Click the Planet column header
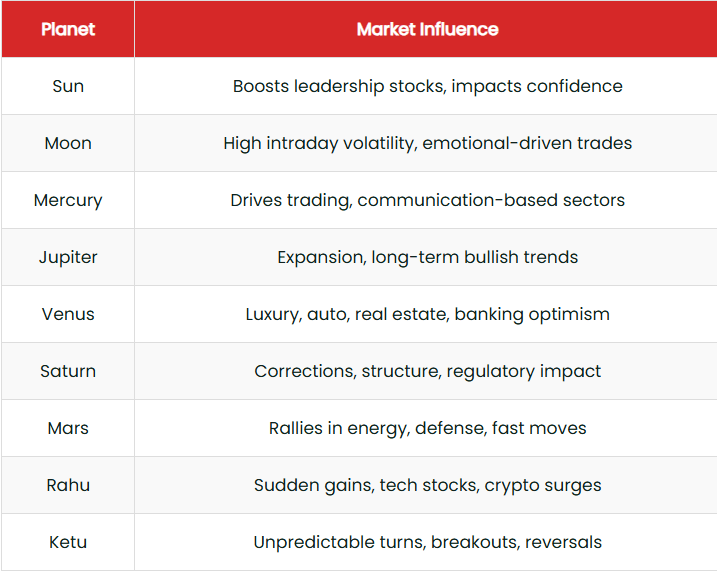717x572 pixels. 68,29
